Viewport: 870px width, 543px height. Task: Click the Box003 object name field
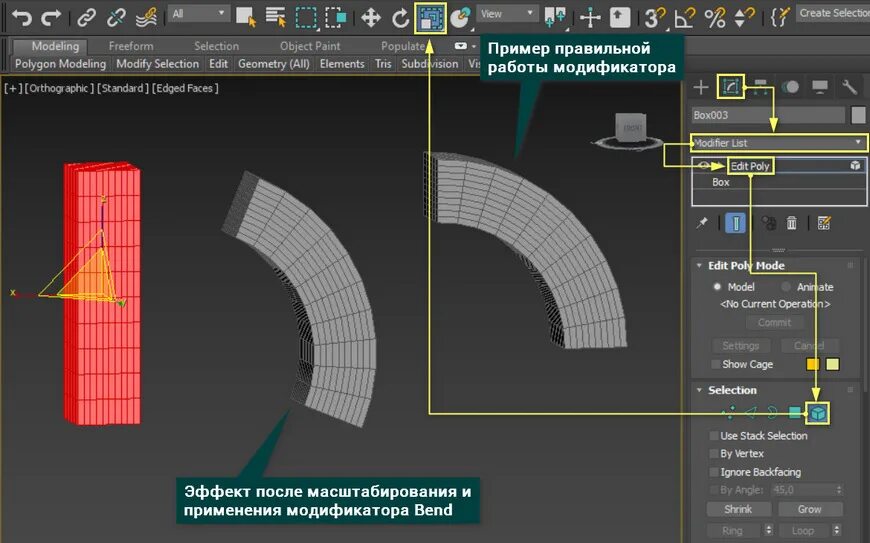pyautogui.click(x=768, y=115)
